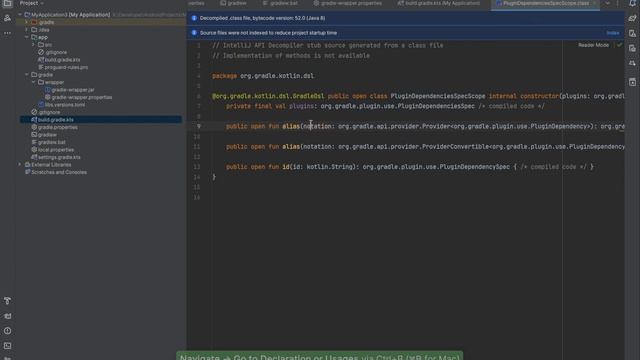Screen dimensions: 640x360
Task: Switch to the gradlew tab
Action: pyautogui.click(x=233, y=3)
